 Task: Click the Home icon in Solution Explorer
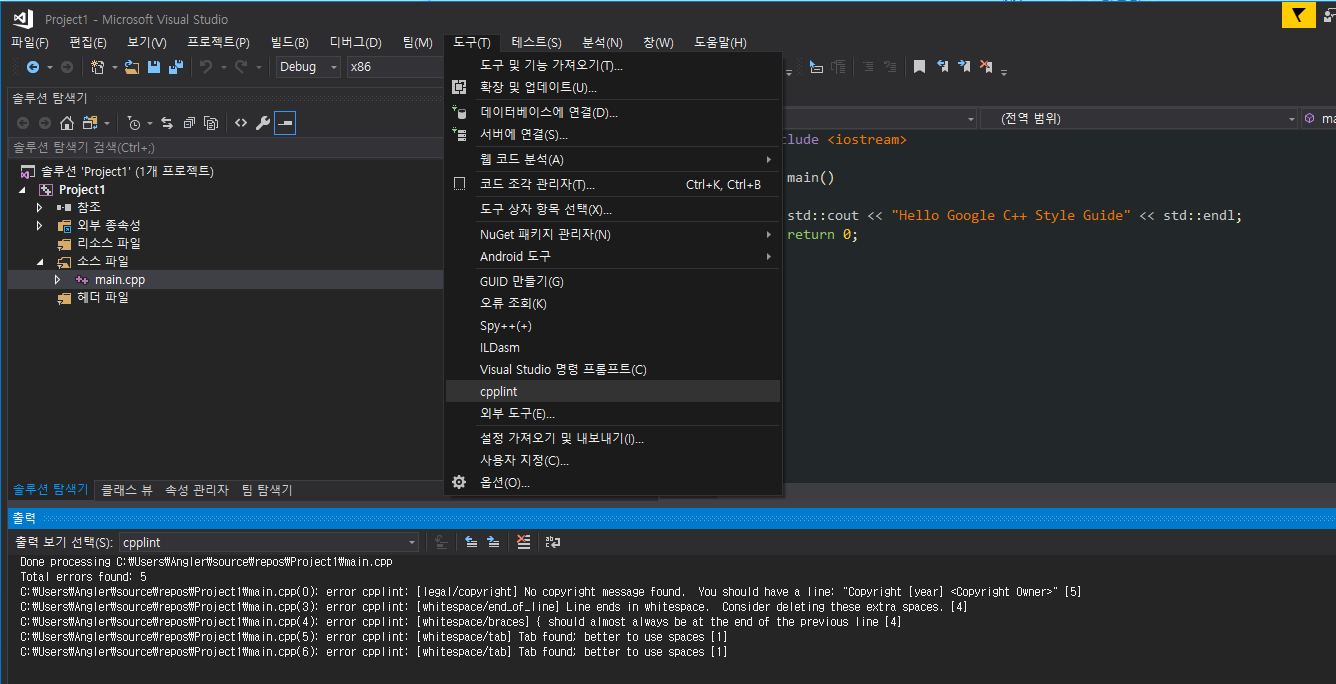pos(67,123)
